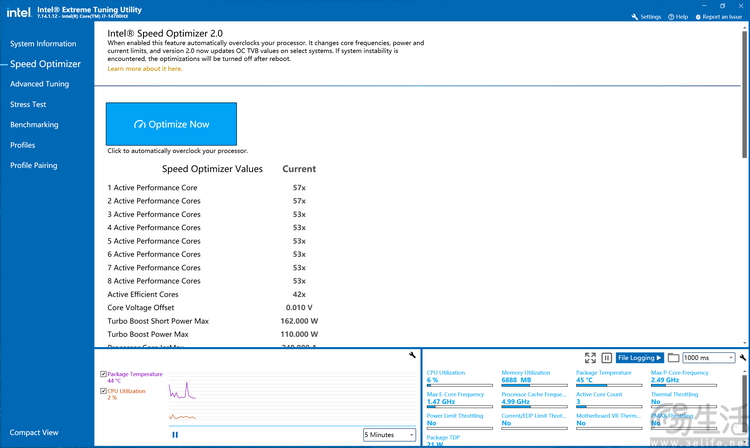Click the 110.000 W value
Screen dimensions: 750x448
(299, 334)
